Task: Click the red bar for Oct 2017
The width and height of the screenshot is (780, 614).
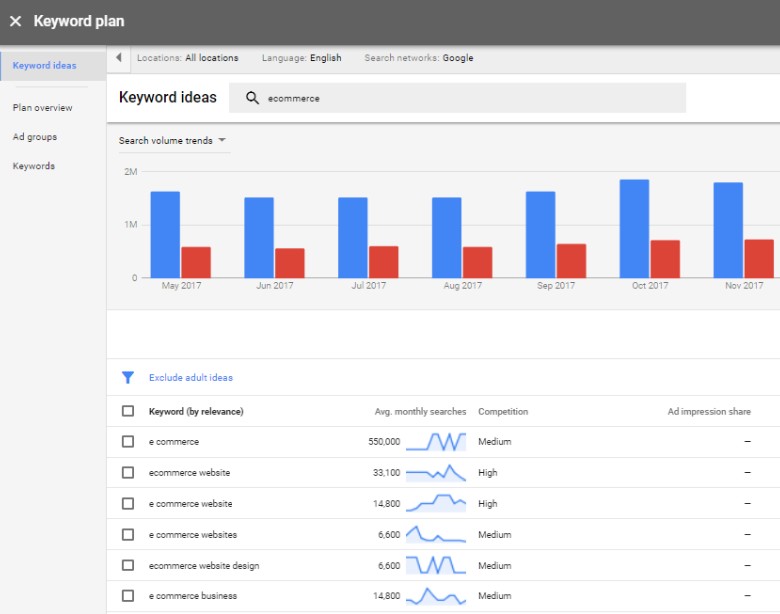Action: click(665, 259)
